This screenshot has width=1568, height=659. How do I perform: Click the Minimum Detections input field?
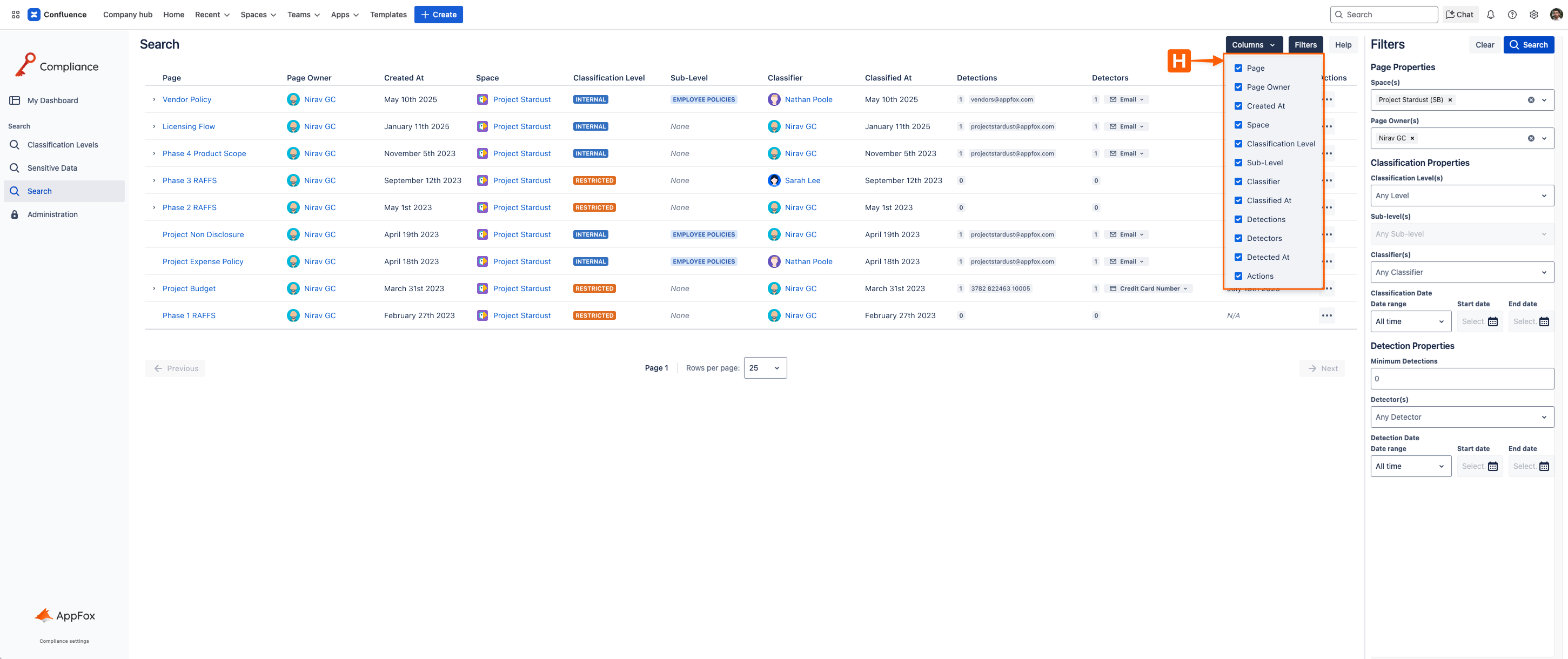(1462, 379)
